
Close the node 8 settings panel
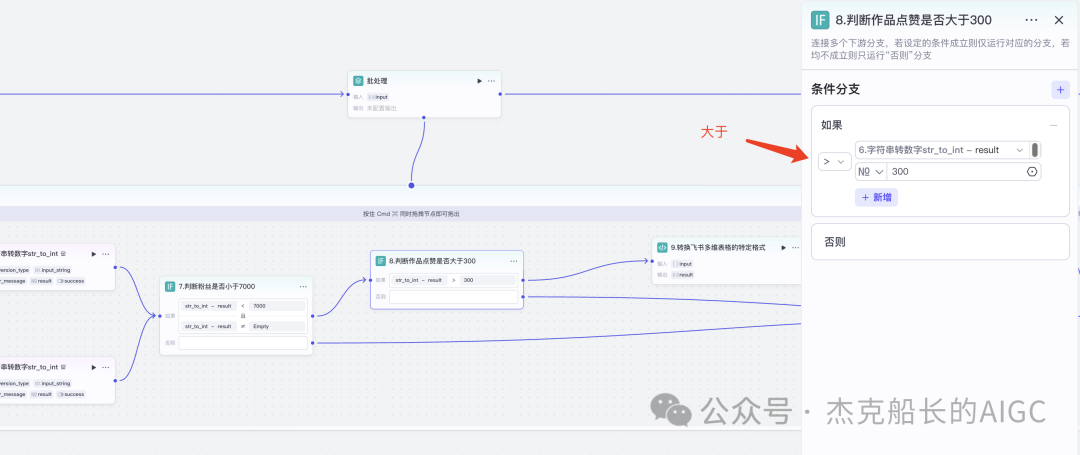pyautogui.click(x=1059, y=21)
